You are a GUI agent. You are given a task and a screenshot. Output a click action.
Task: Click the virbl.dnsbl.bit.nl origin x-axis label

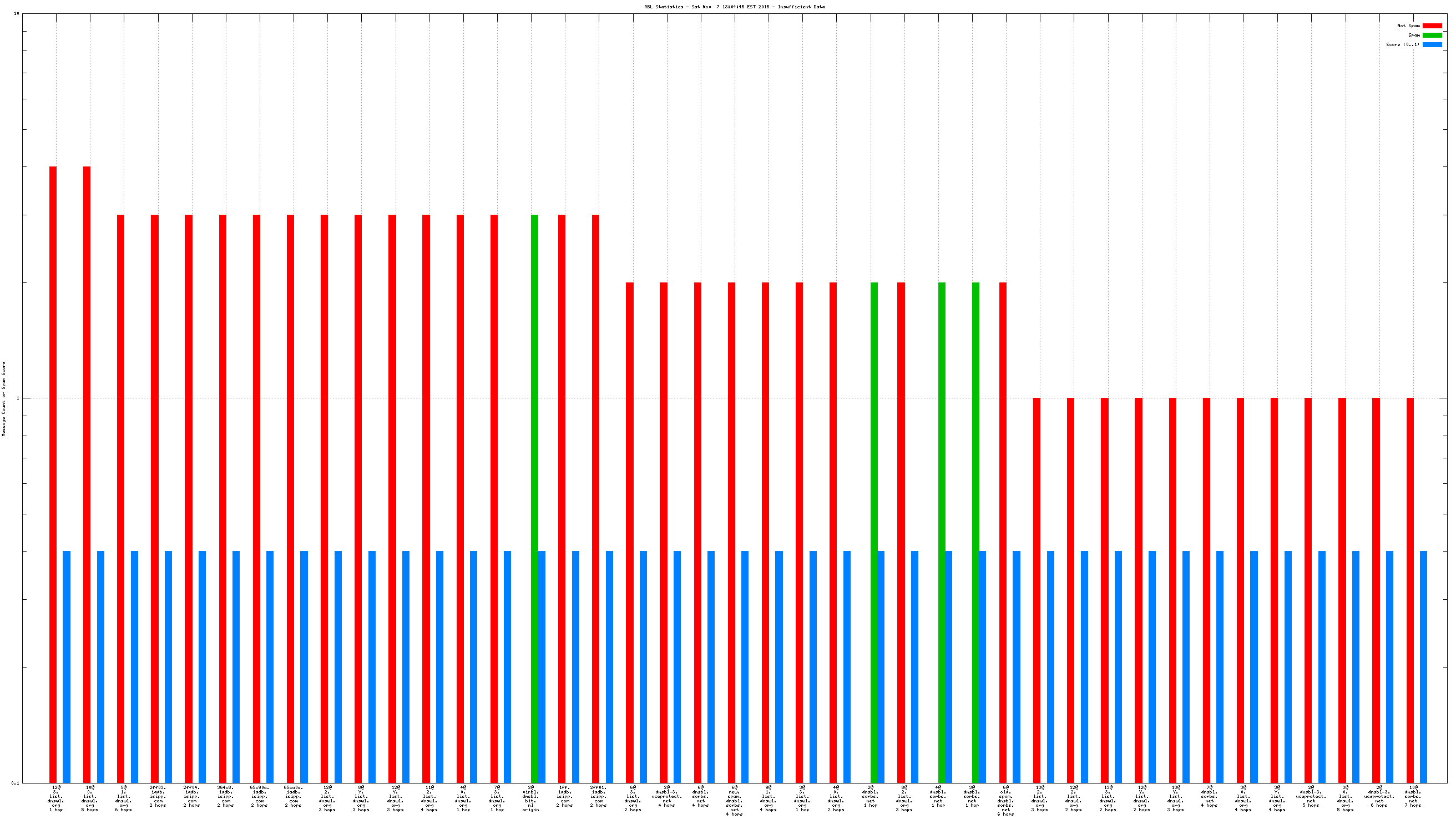[530, 798]
